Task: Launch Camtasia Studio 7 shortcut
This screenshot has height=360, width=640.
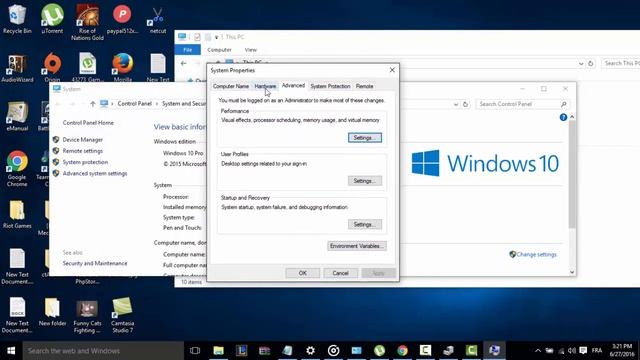Action: (122, 315)
